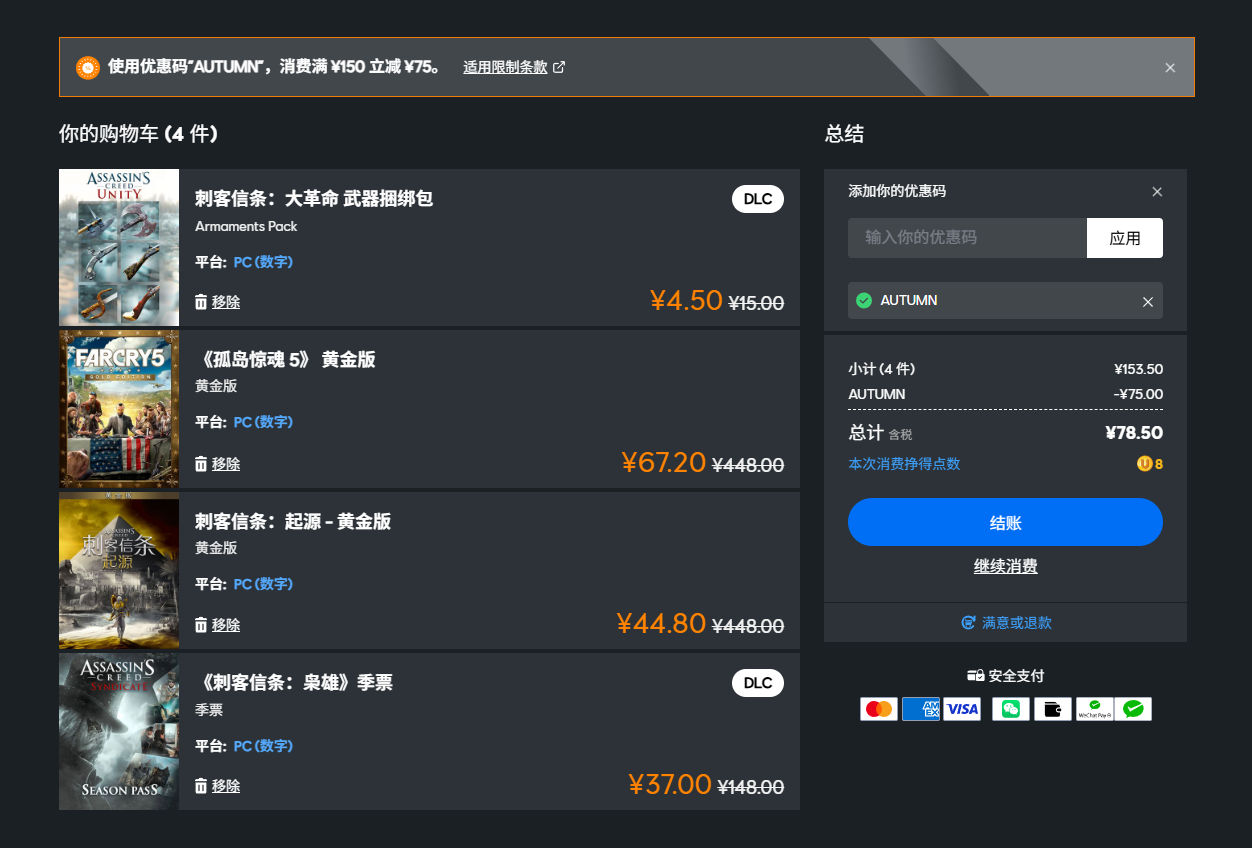Click the trash icon for 枭雄 季票
1252x848 pixels.
tap(201, 786)
